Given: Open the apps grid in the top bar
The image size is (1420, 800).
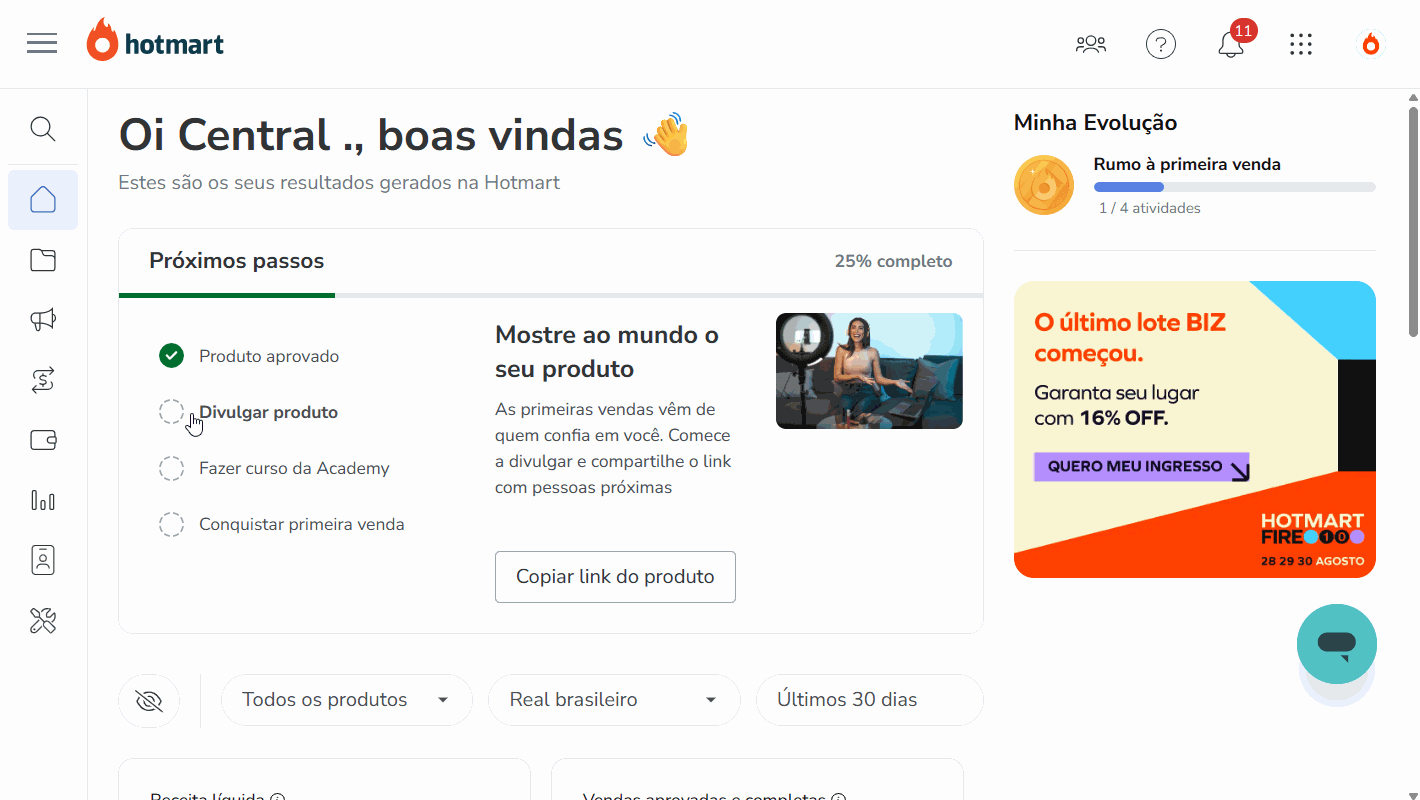Looking at the screenshot, I should pos(1301,44).
